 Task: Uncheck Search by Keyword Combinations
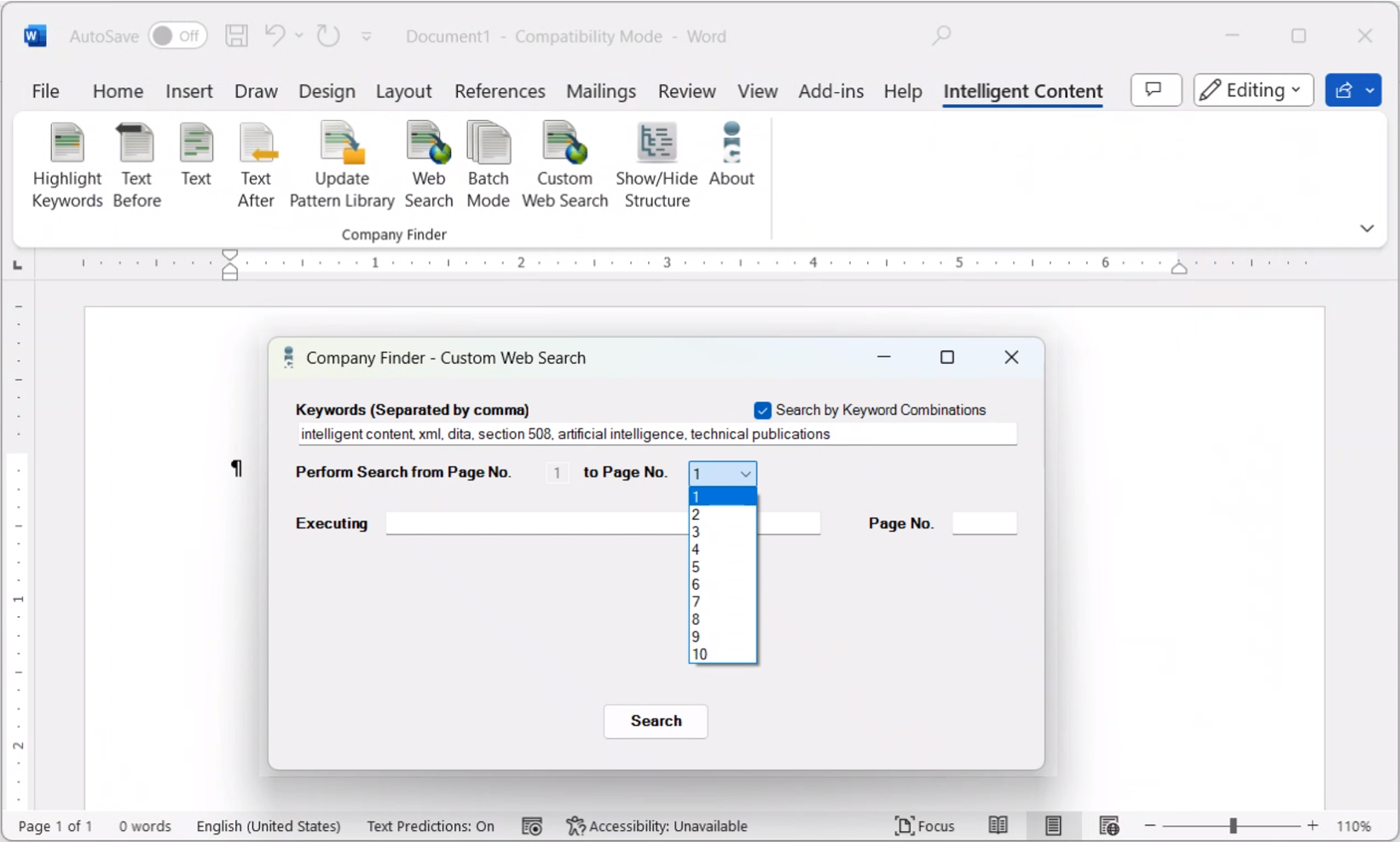pos(762,411)
